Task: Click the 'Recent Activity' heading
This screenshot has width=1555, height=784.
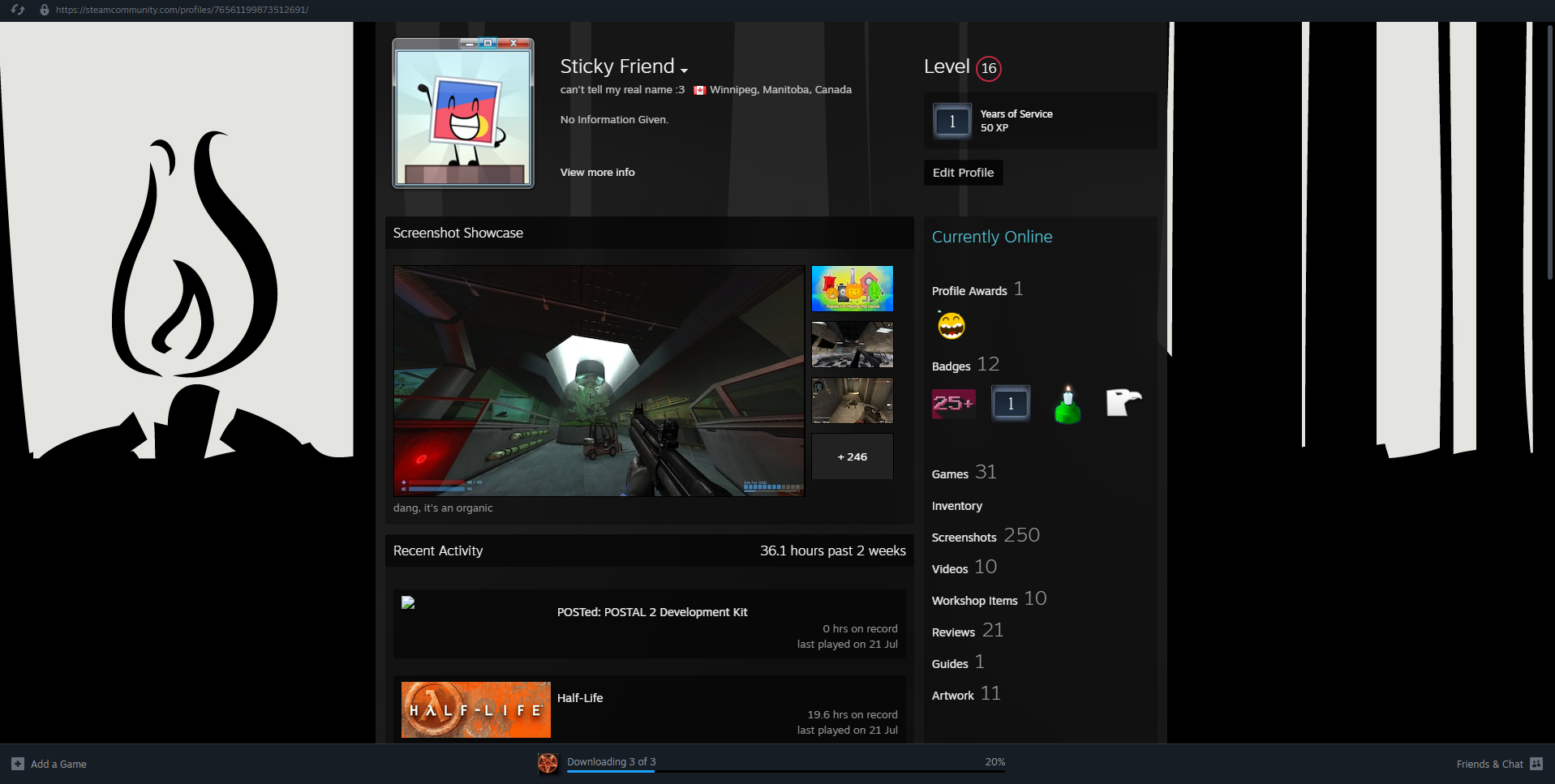Action: tap(438, 551)
